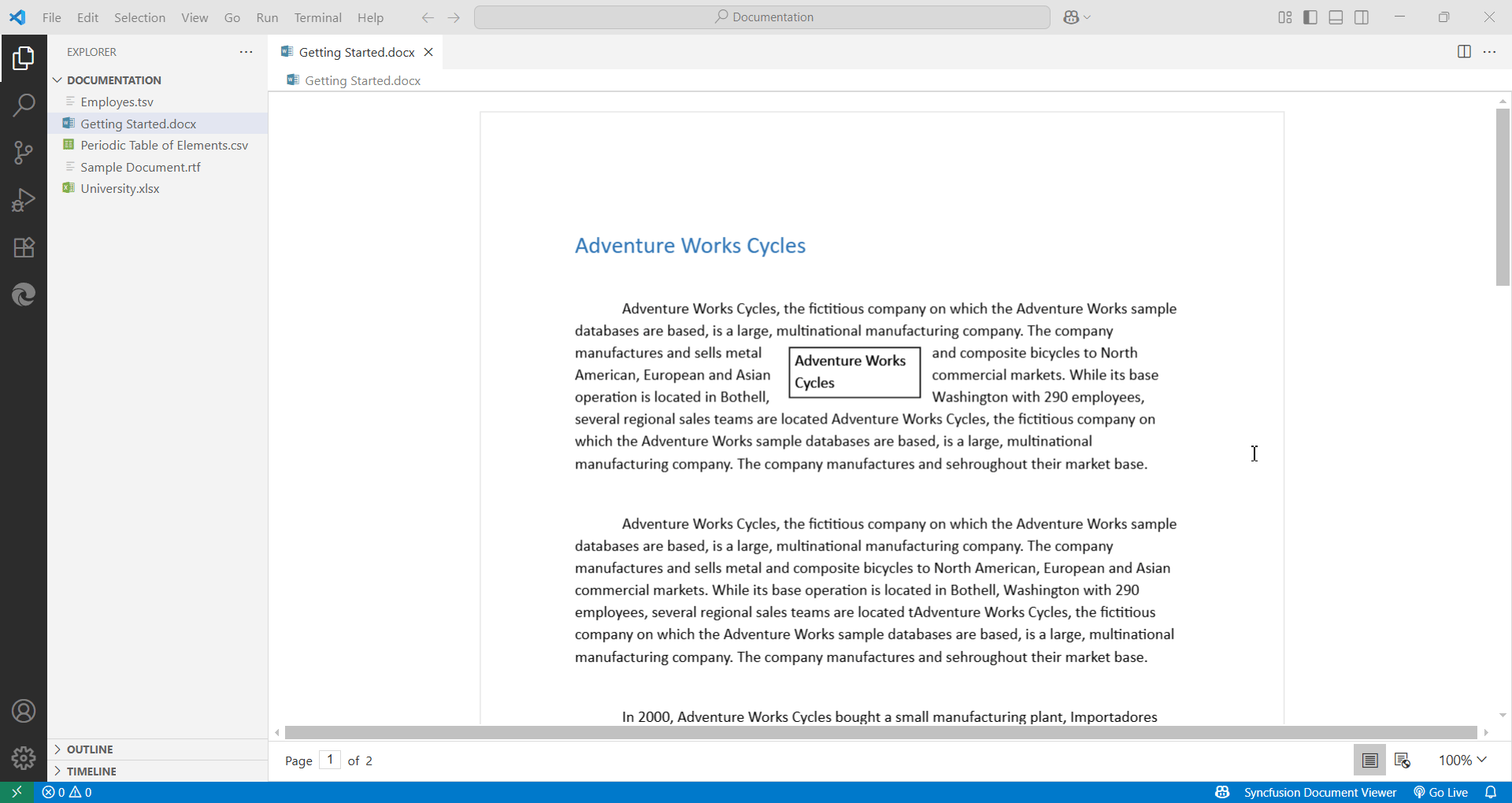The image size is (1512, 803).
Task: Click the horizontal scrollbar of document
Action: pos(880,732)
